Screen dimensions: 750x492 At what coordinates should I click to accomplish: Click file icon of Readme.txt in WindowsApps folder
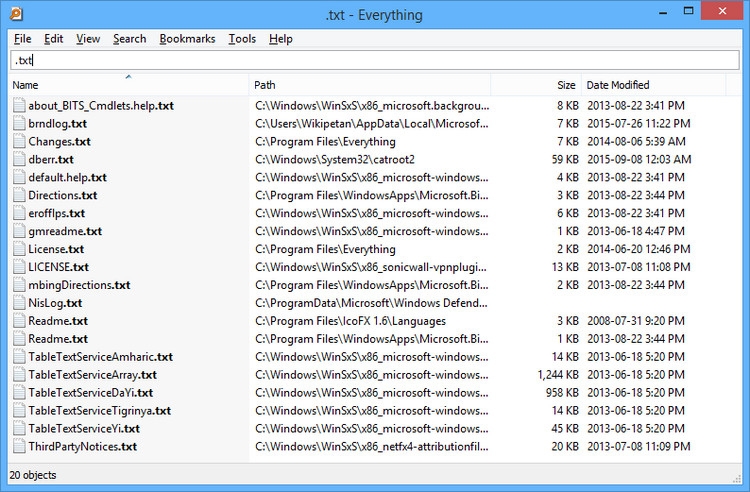click(x=19, y=339)
